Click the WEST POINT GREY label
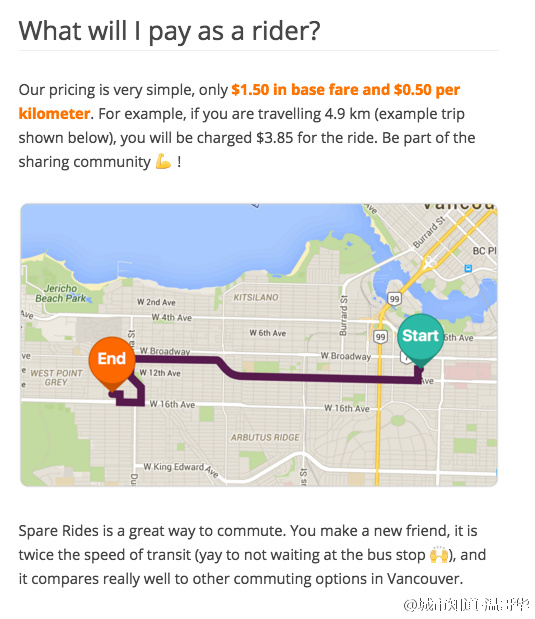The width and height of the screenshot is (535, 619). click(56, 378)
